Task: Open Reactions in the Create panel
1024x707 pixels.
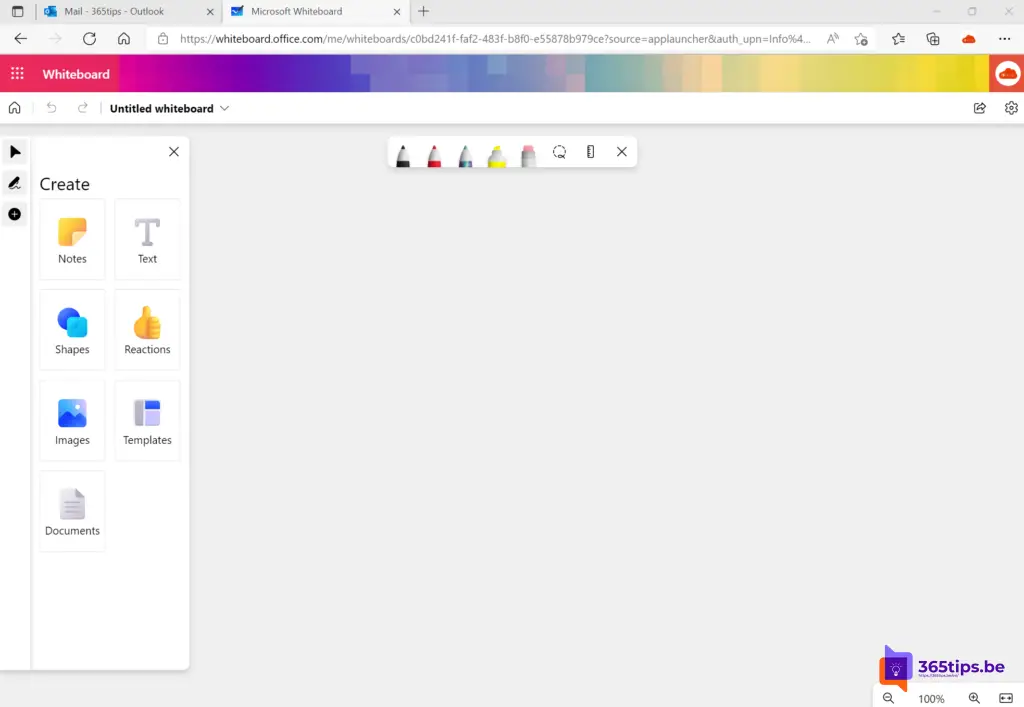Action: 147,330
